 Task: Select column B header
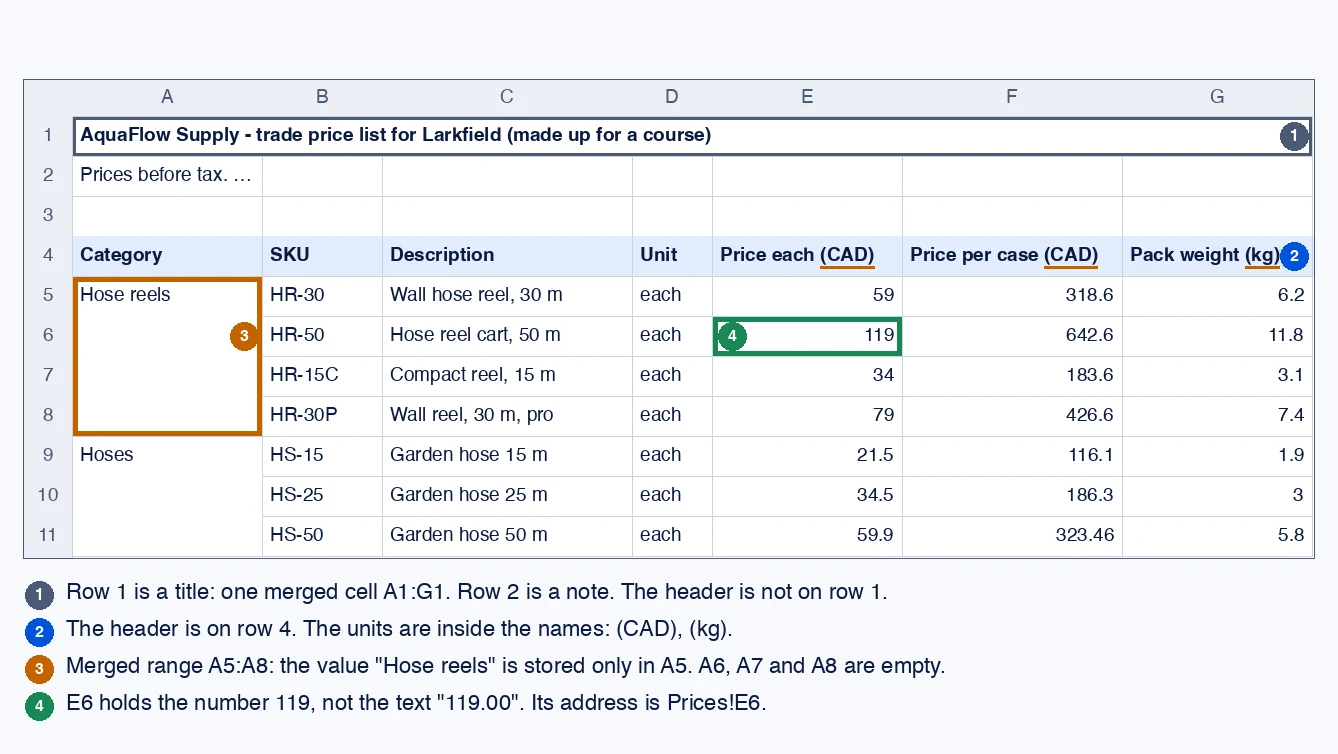[322, 97]
